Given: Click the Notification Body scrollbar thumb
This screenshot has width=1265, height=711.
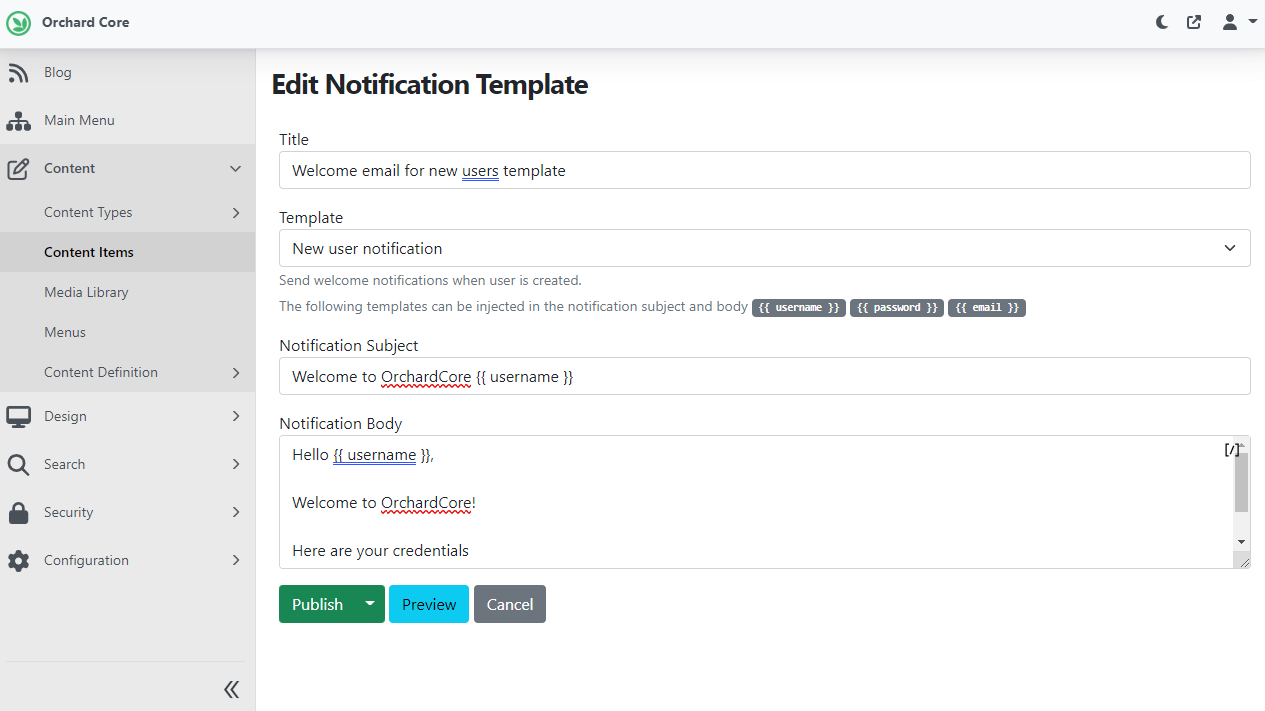Looking at the screenshot, I should click(x=1242, y=482).
